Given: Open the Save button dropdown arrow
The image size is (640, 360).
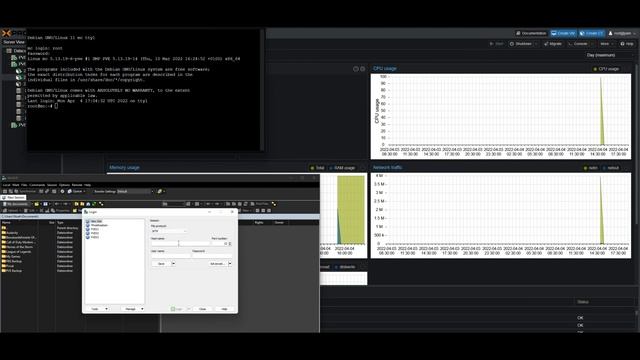Looking at the screenshot, I should (173, 264).
